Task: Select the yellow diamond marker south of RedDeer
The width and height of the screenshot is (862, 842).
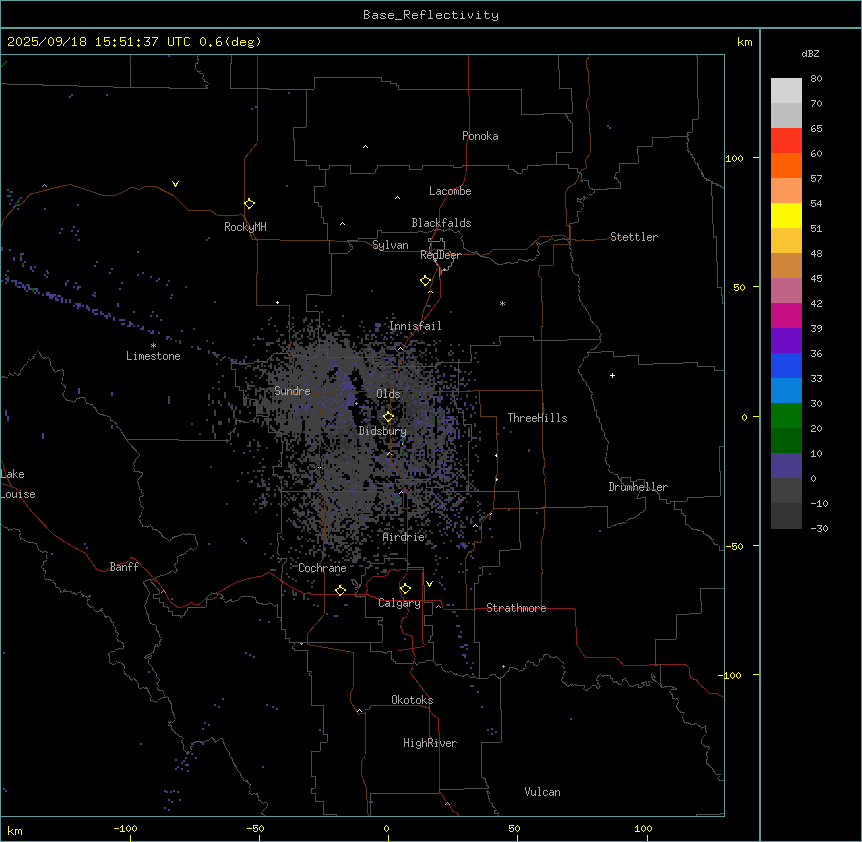Action: pos(426,281)
